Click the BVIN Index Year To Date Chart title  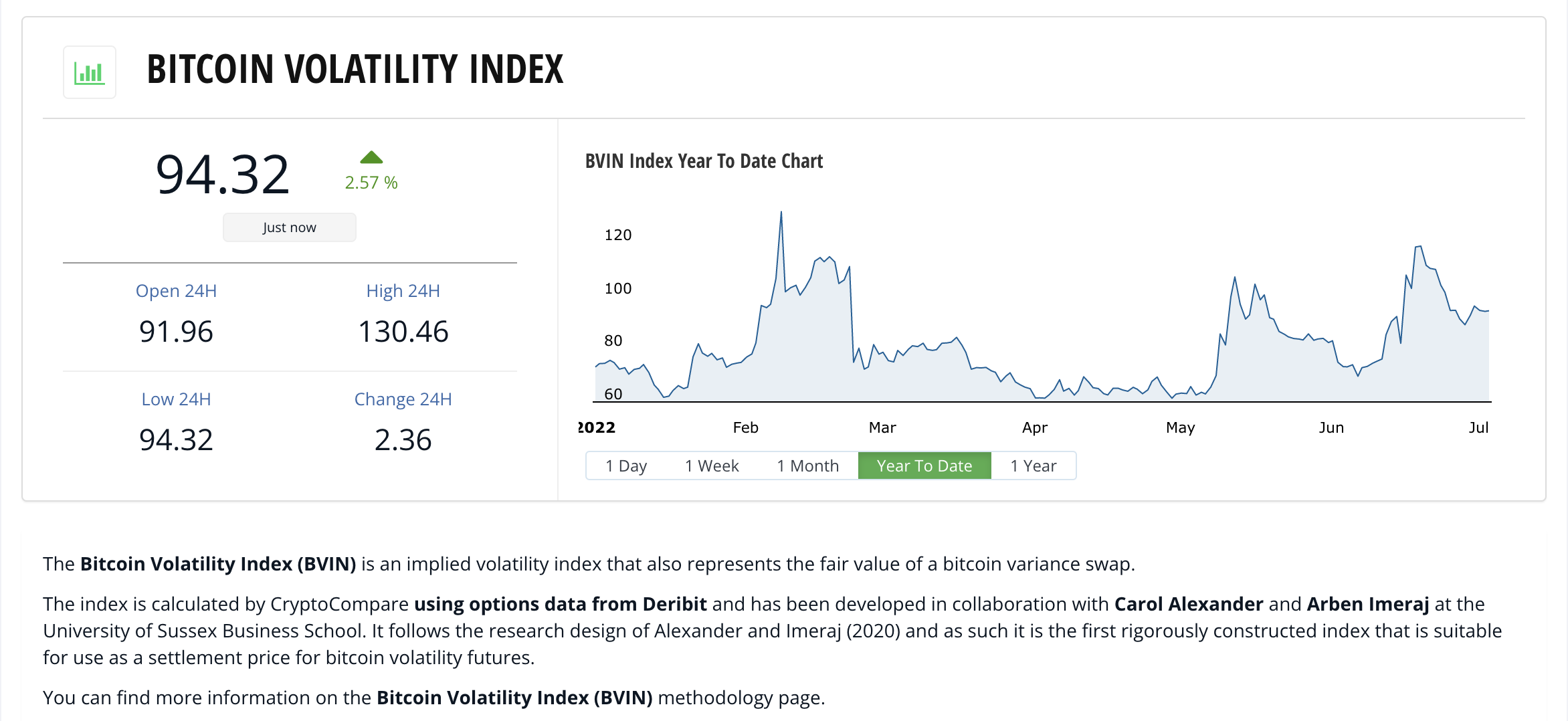tap(704, 161)
